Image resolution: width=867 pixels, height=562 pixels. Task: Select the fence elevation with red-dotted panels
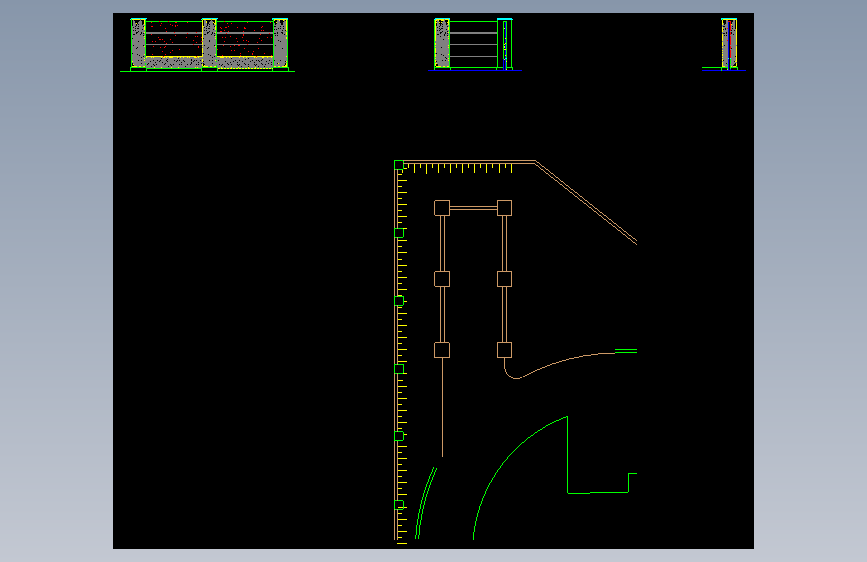tap(207, 45)
